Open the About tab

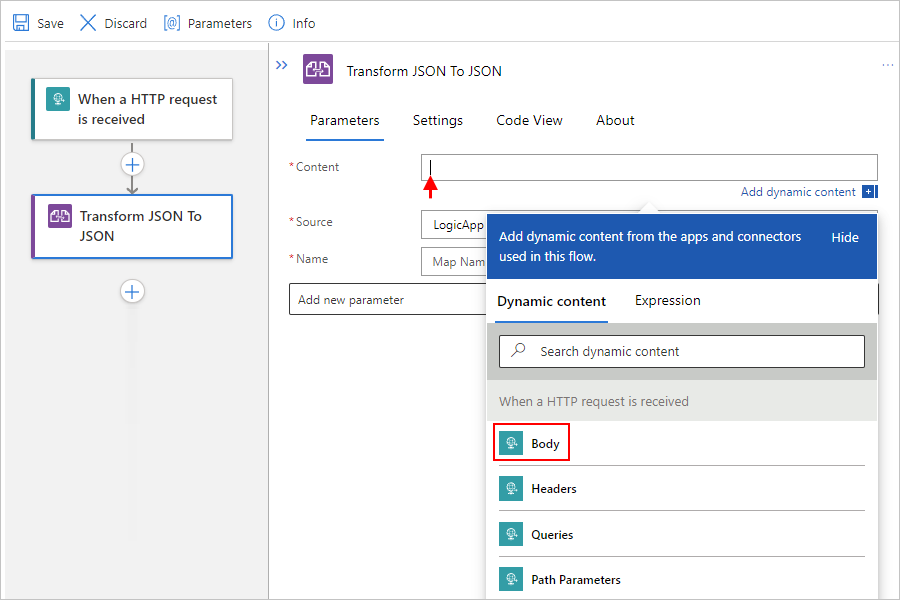(x=615, y=120)
